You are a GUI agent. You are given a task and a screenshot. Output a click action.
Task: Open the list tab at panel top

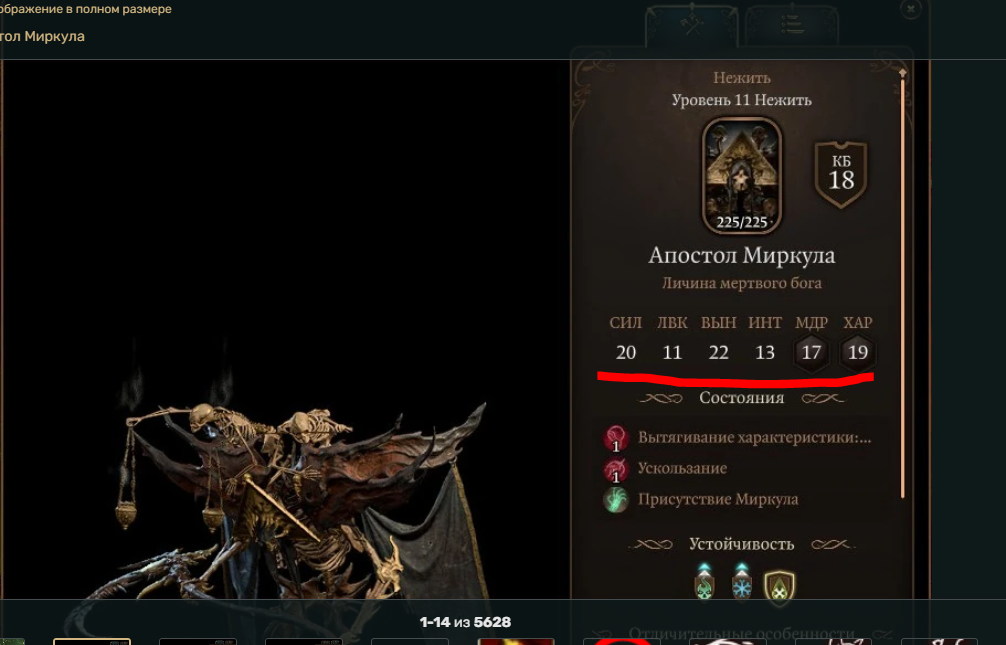tap(792, 26)
